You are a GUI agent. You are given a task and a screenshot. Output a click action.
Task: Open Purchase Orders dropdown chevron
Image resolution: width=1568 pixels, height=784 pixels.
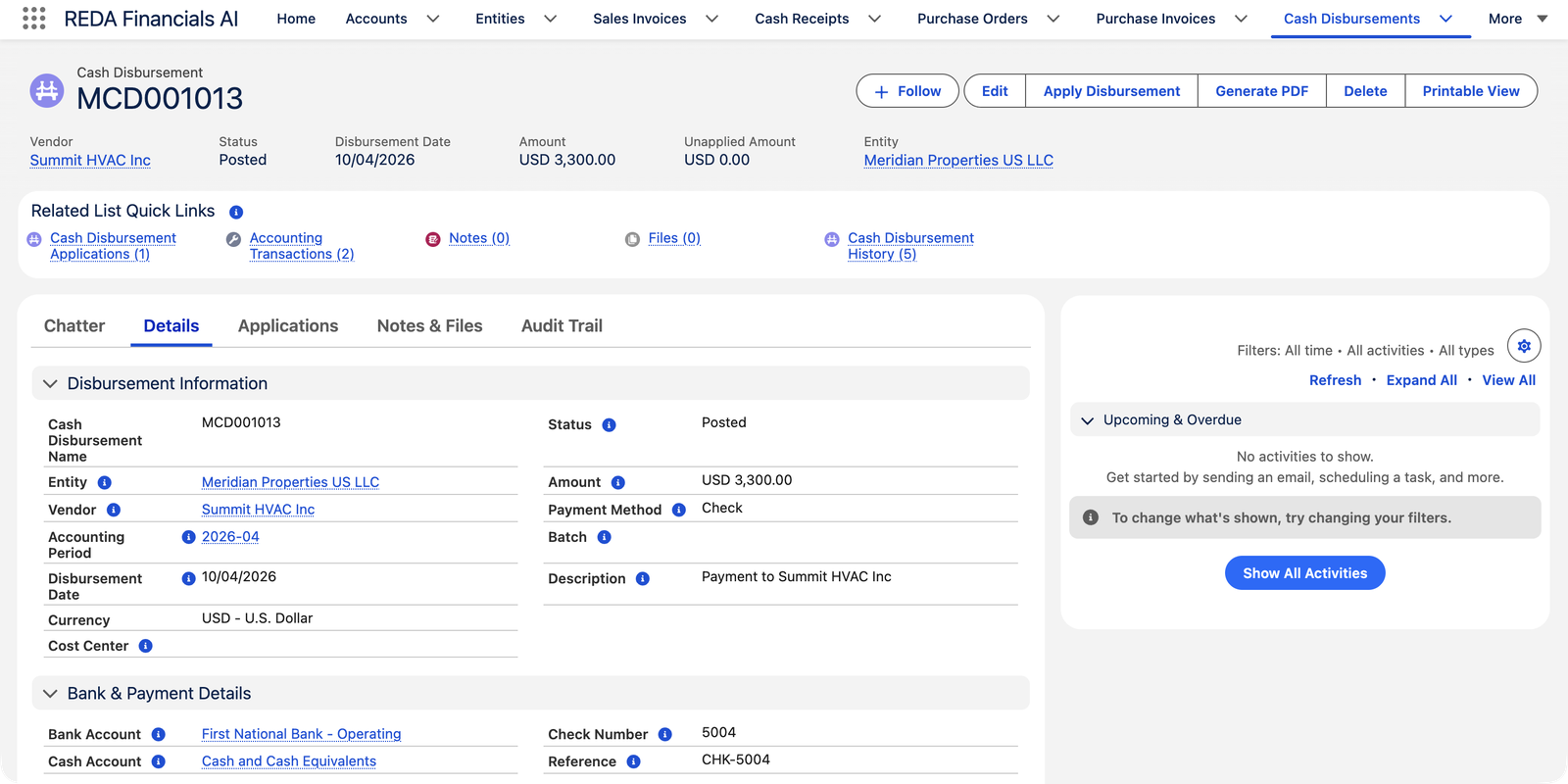tap(1053, 19)
